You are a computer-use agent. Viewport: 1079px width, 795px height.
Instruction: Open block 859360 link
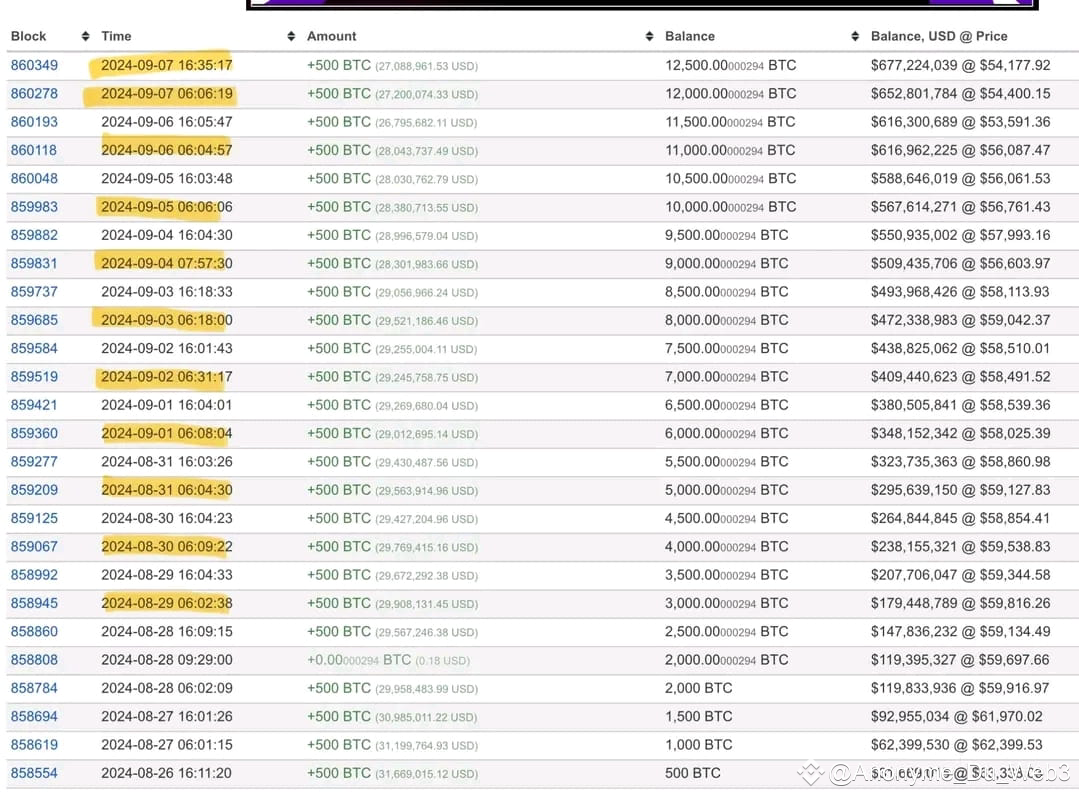[34, 434]
